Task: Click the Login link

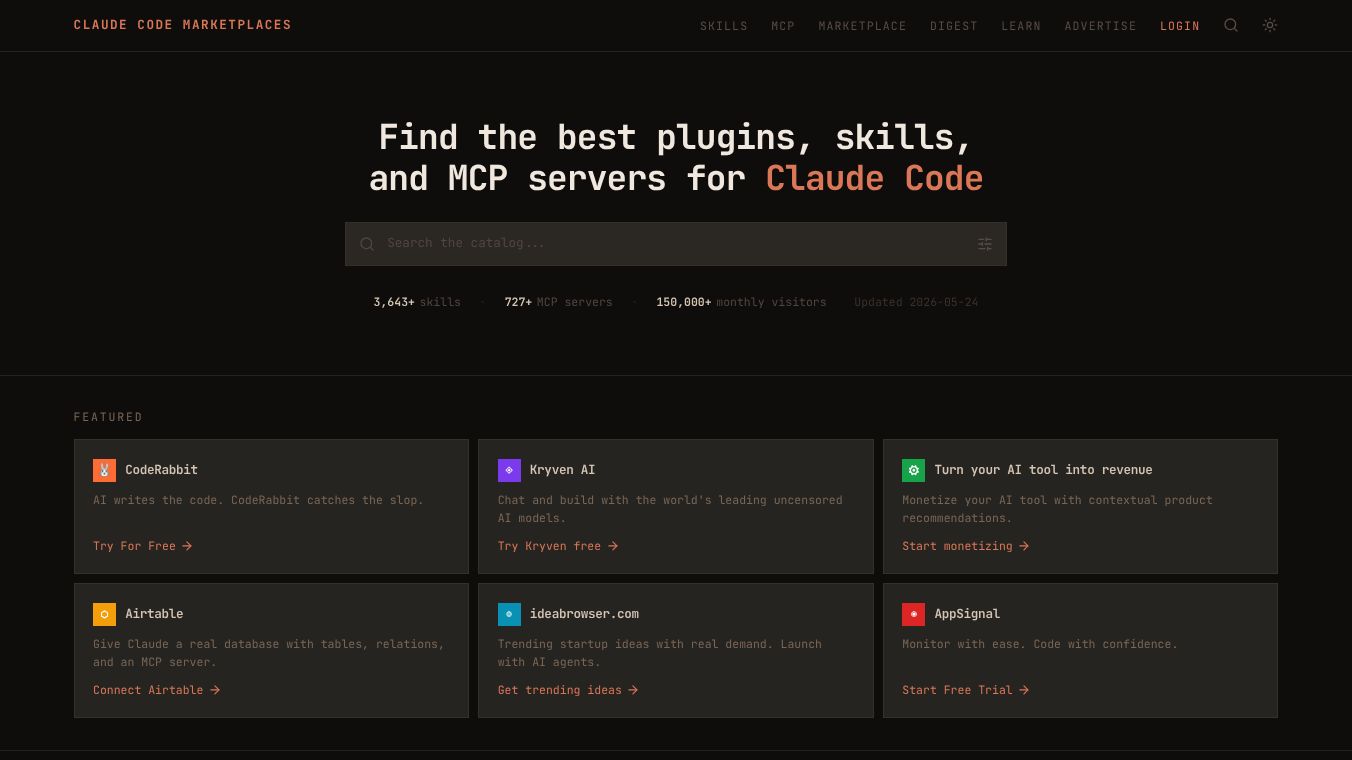Action: pos(1180,26)
